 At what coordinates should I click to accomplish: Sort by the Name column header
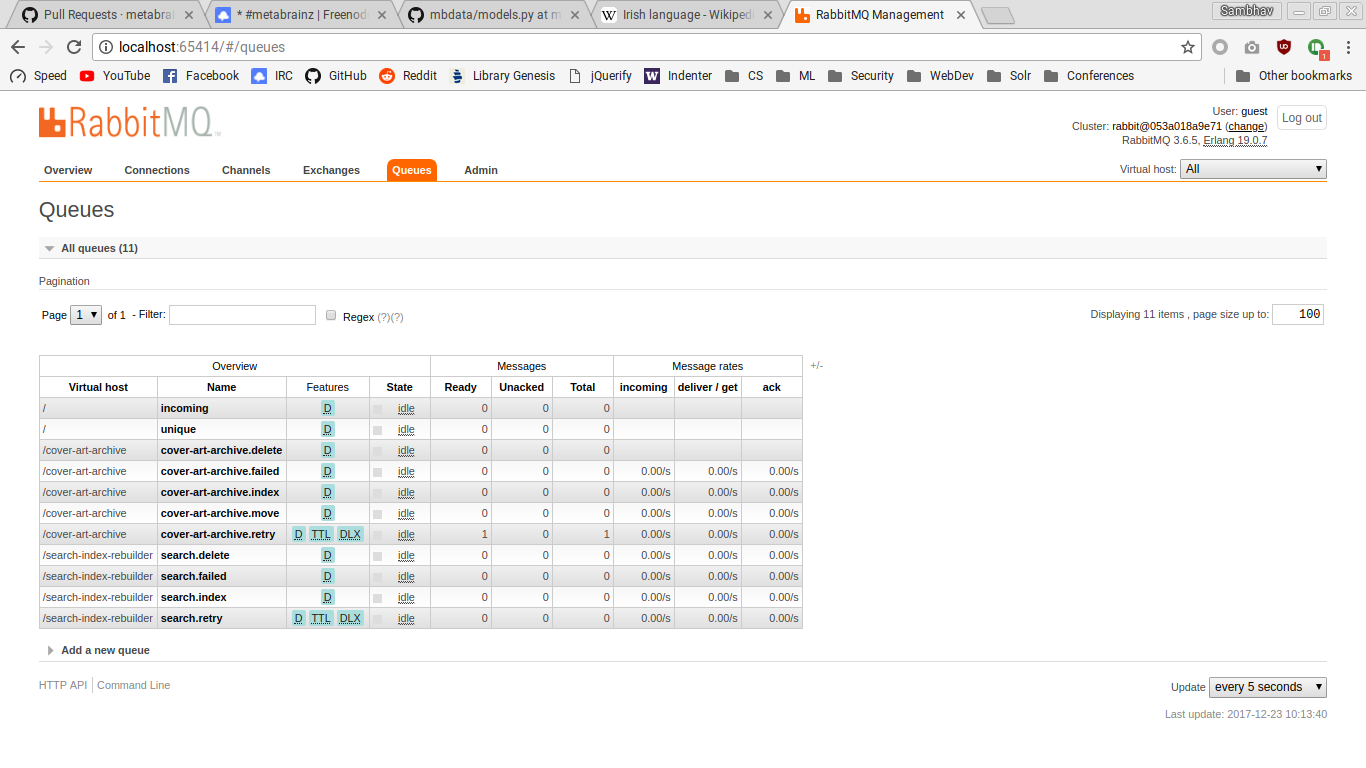[221, 387]
